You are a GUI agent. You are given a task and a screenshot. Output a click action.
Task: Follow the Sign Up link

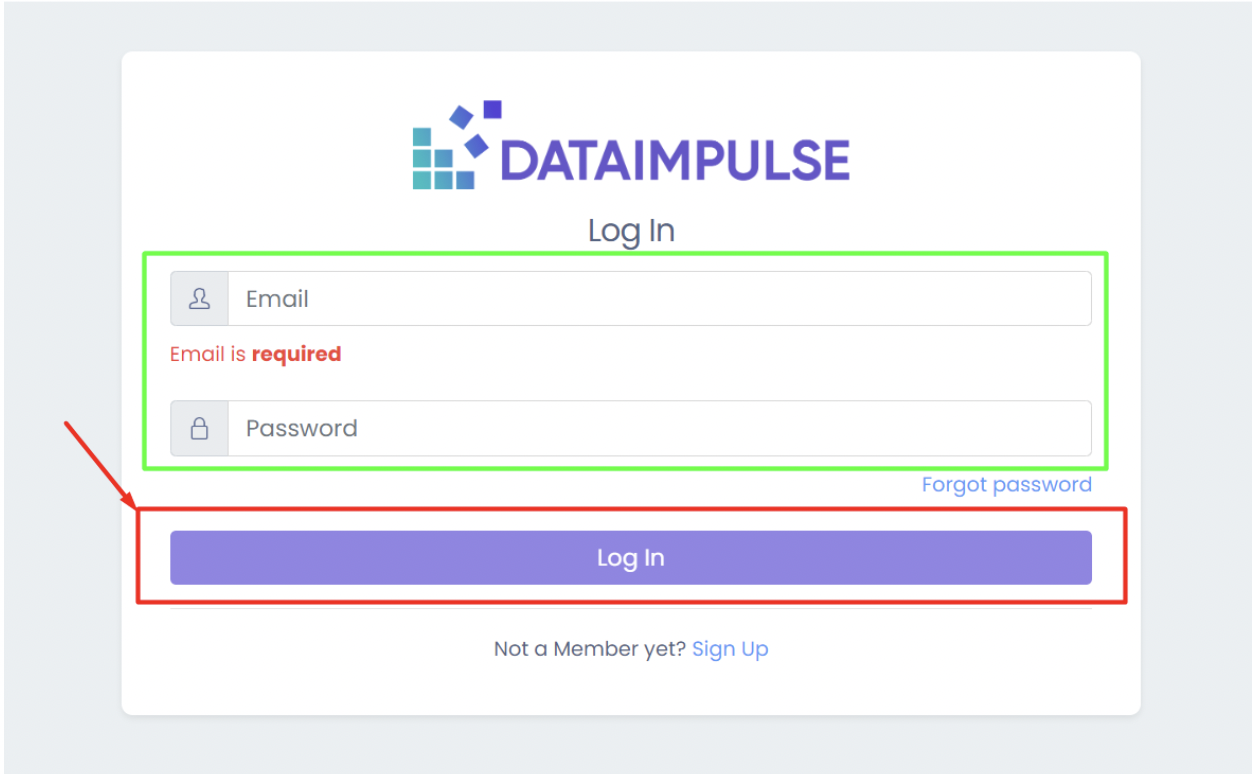[730, 649]
